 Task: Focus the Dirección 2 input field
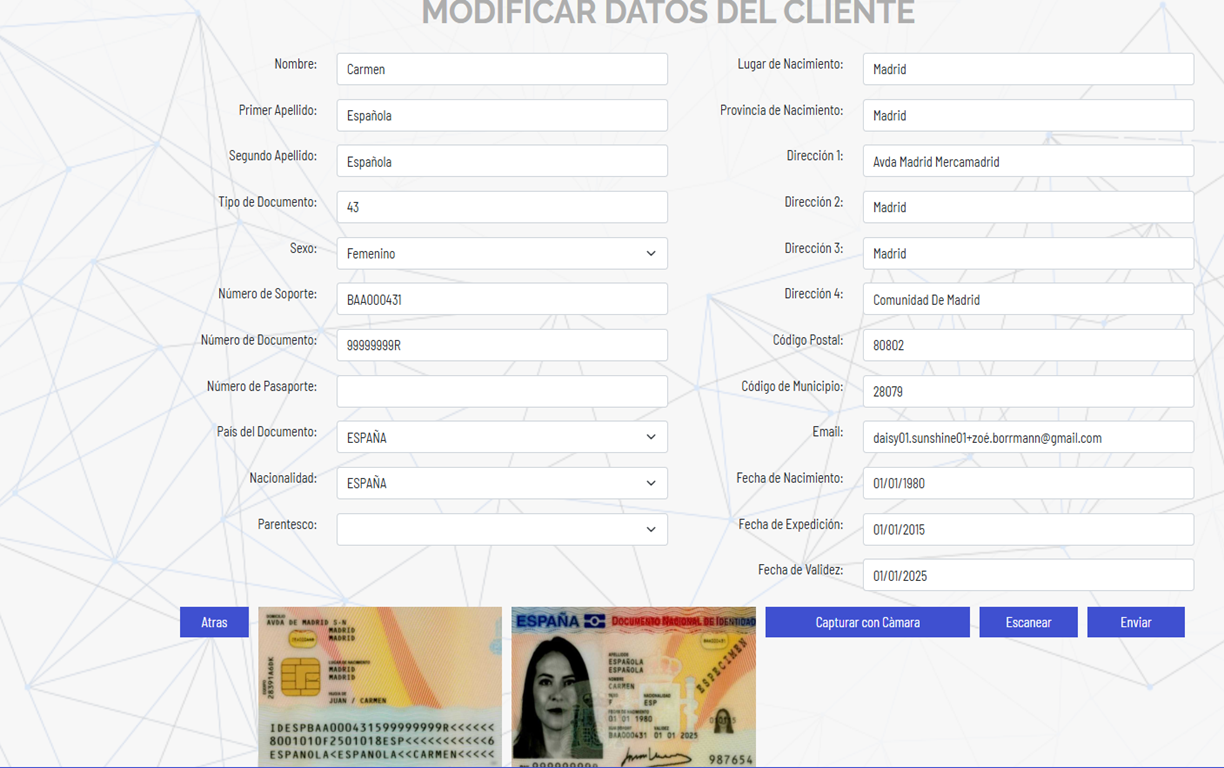pos(1028,207)
